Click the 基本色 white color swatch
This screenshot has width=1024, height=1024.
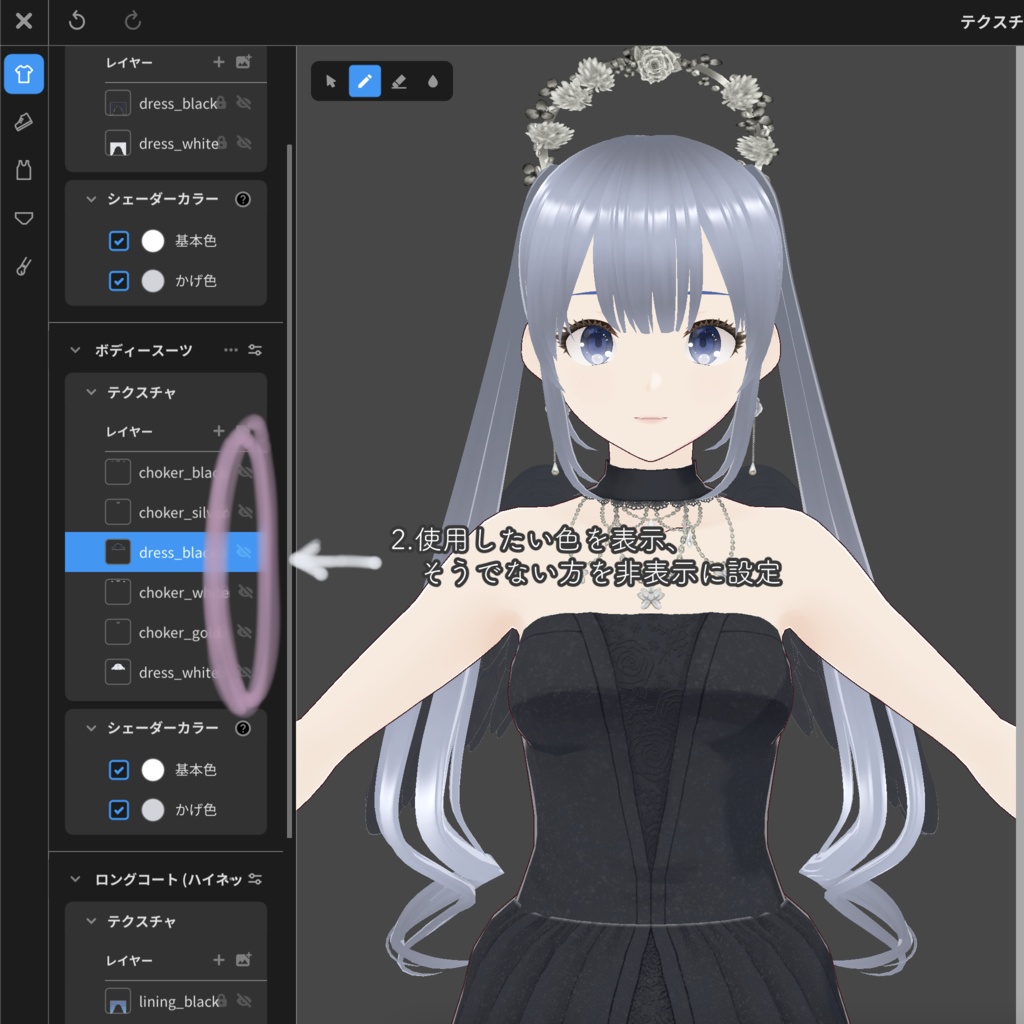(151, 770)
